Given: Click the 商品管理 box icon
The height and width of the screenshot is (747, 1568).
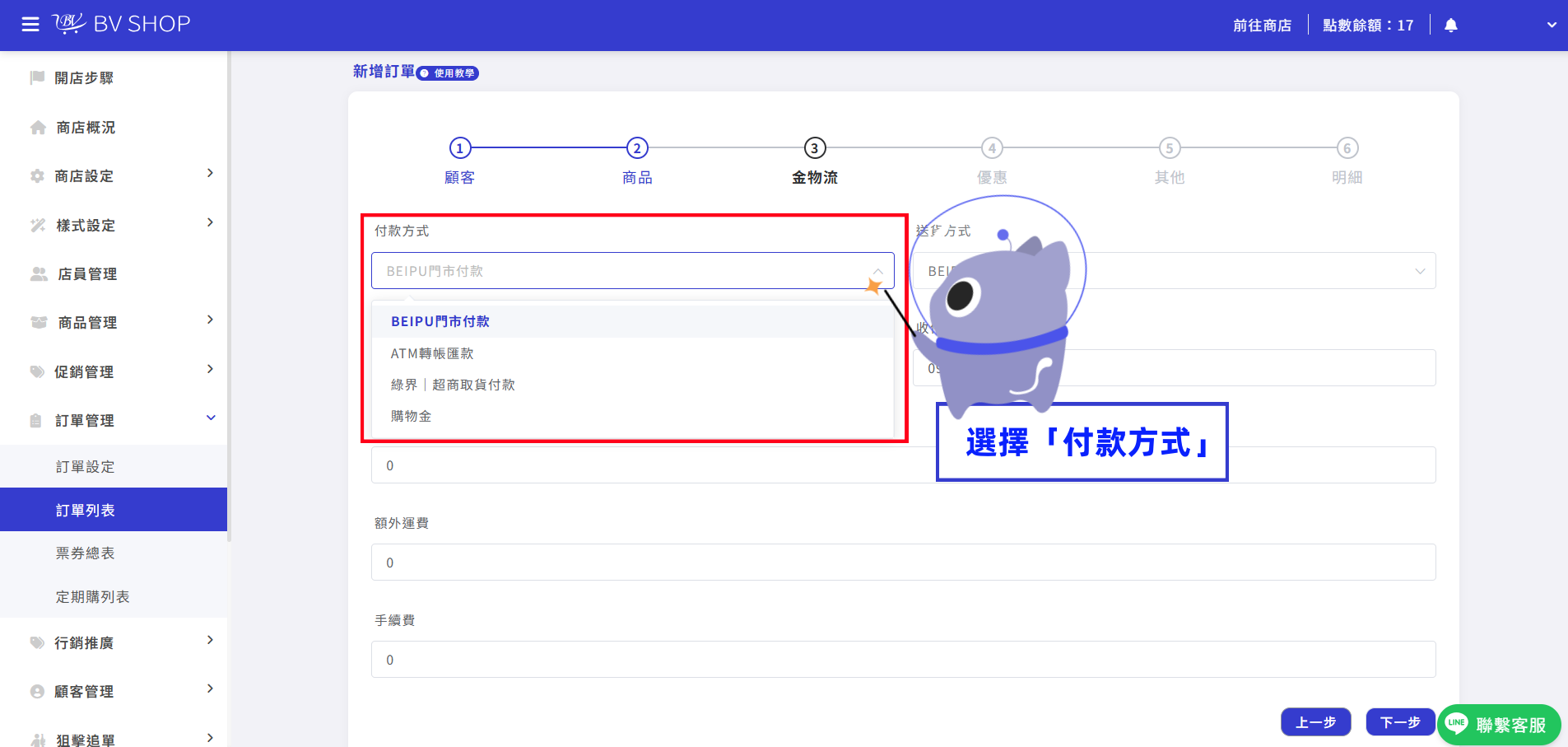Looking at the screenshot, I should coord(39,323).
